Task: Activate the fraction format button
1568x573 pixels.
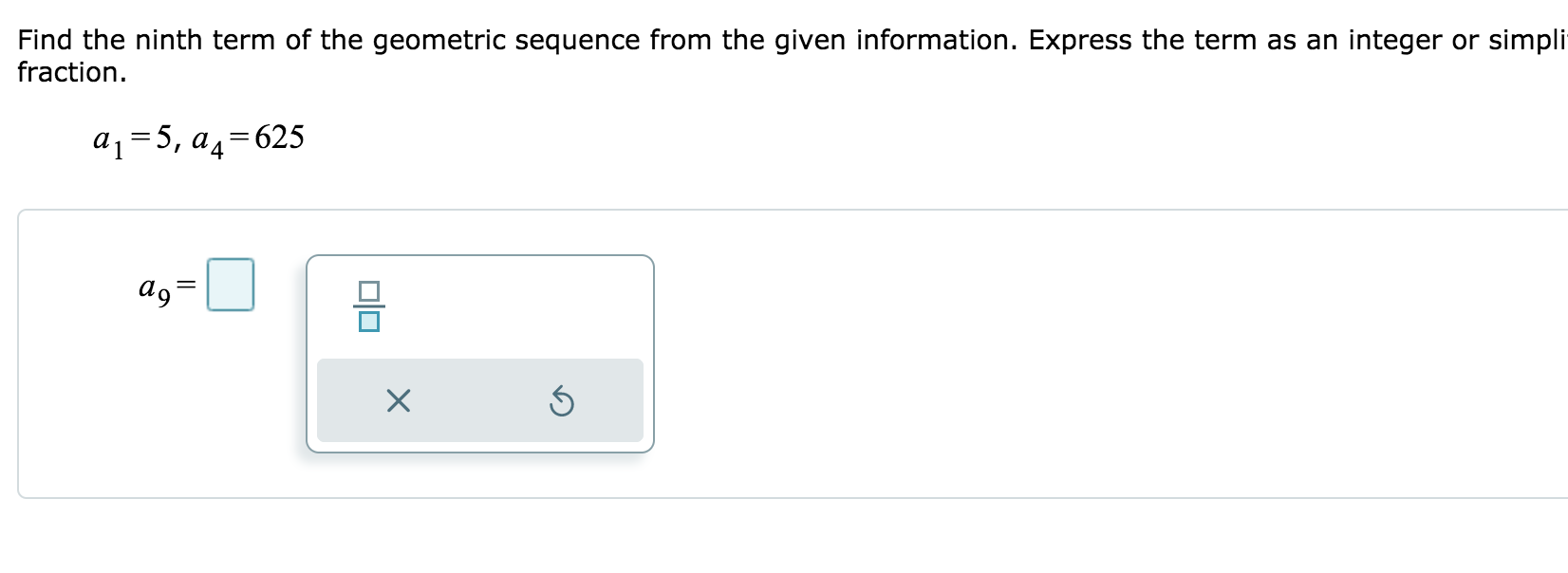Action: (x=370, y=305)
